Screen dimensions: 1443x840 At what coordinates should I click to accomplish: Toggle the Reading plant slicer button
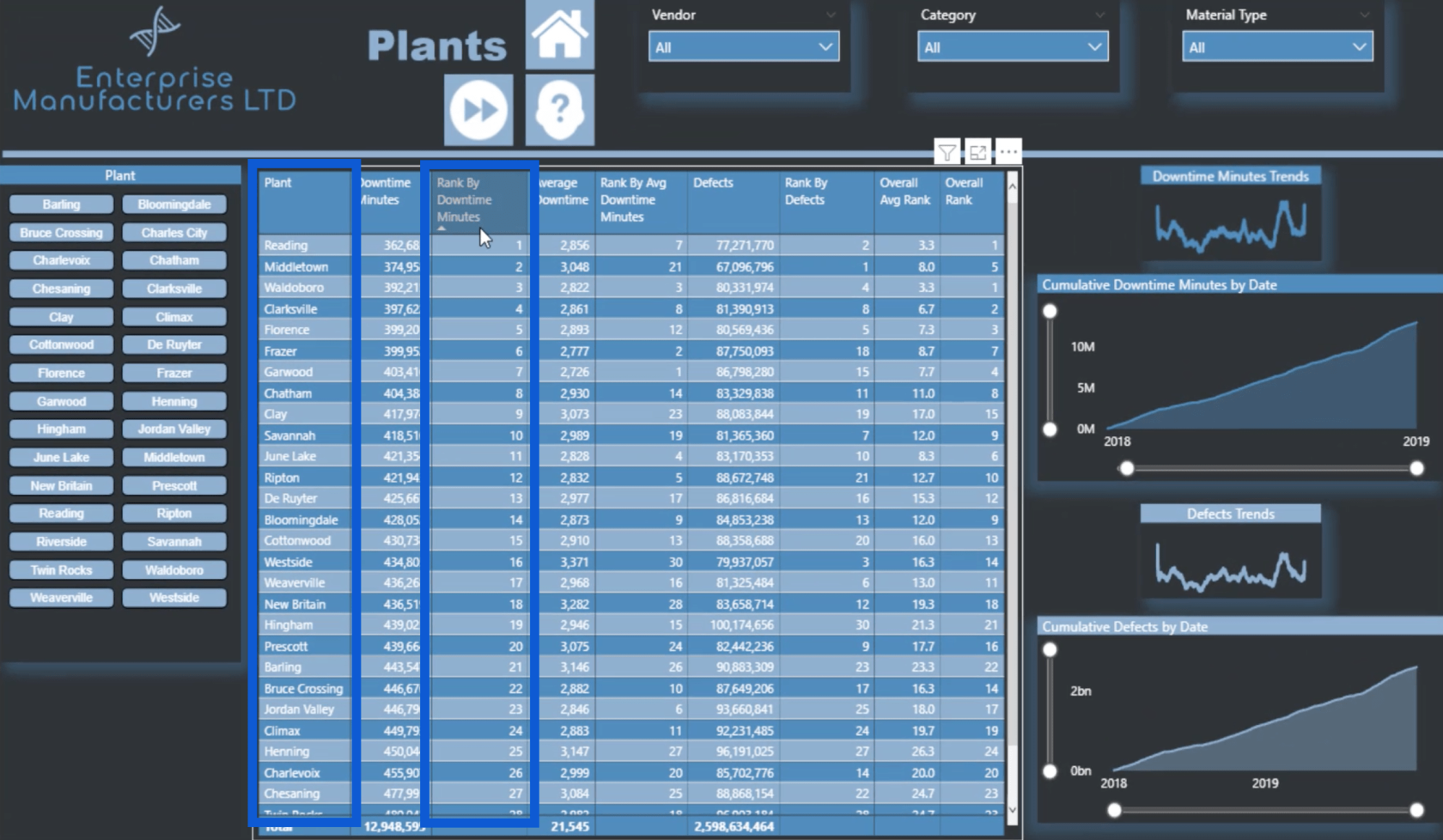[x=61, y=514]
